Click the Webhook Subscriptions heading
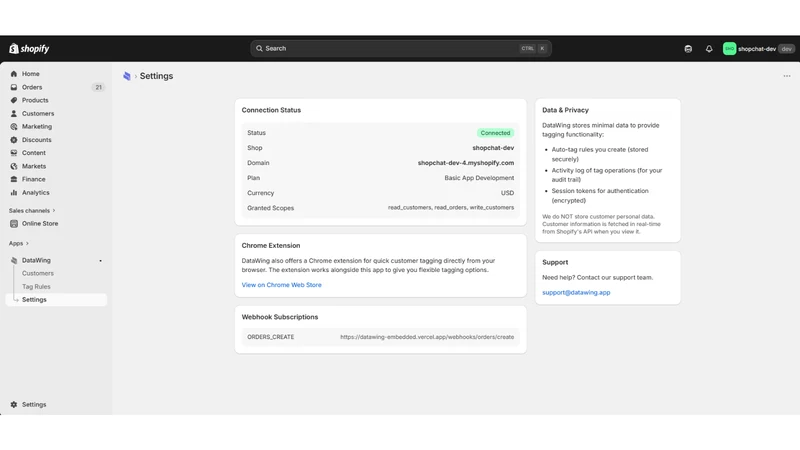This screenshot has height=450, width=800. click(280, 317)
